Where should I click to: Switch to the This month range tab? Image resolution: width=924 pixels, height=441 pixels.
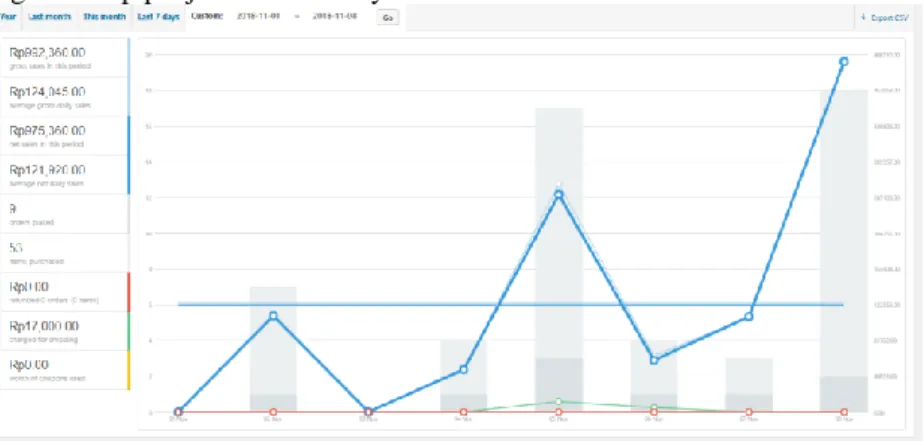pyautogui.click(x=104, y=17)
